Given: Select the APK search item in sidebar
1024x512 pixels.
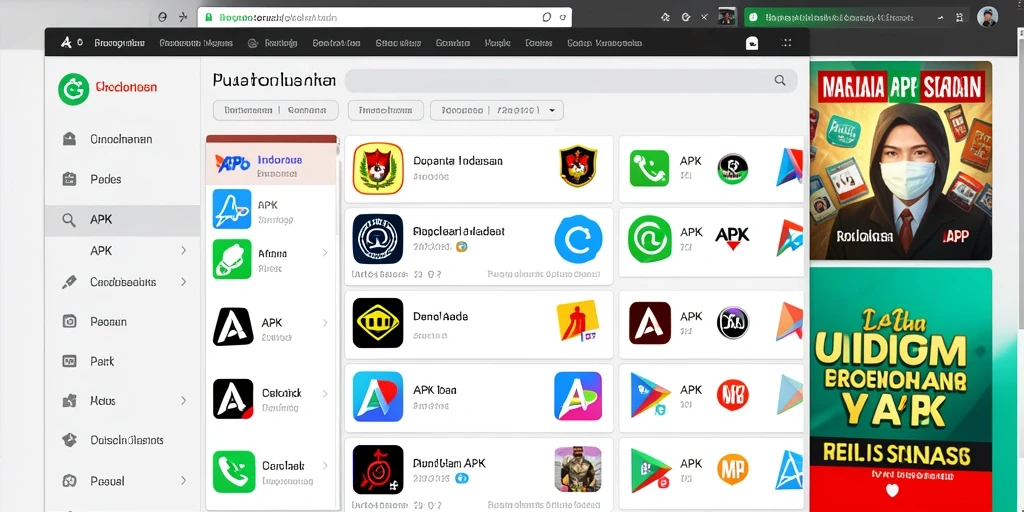Looking at the screenshot, I should pyautogui.click(x=122, y=220).
